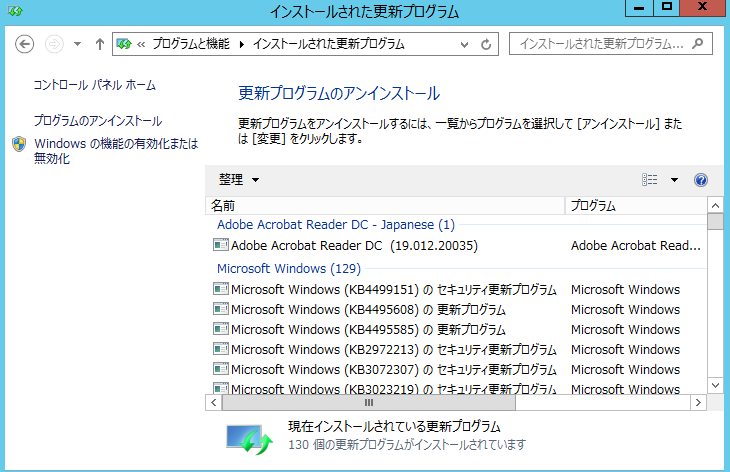Click the KB2972213 row icon
The width and height of the screenshot is (730, 472).
click(221, 349)
